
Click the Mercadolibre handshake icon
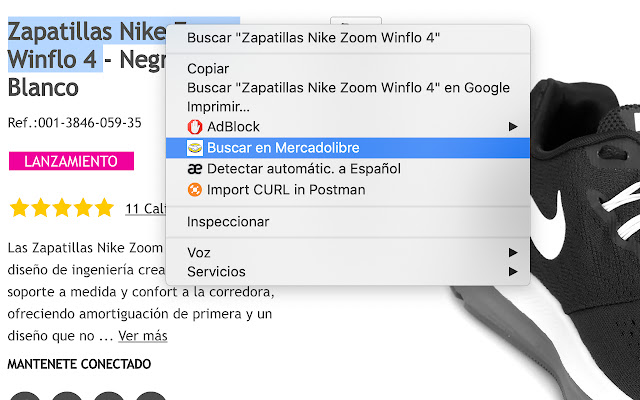[x=195, y=148]
